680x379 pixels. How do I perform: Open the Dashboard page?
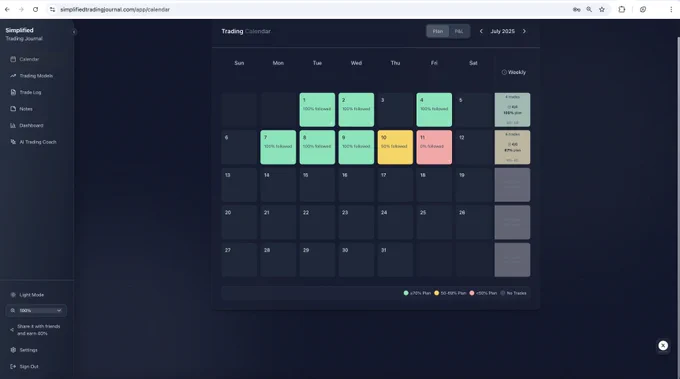pos(31,125)
